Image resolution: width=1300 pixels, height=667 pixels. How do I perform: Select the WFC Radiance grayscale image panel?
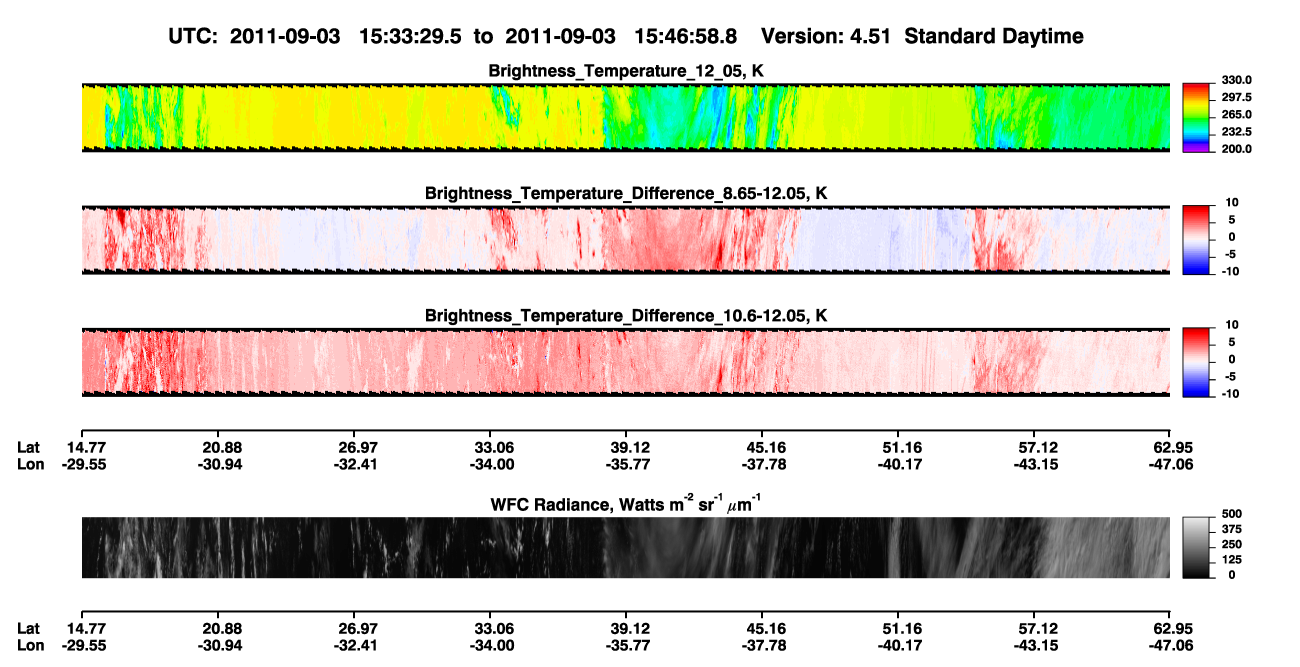pyautogui.click(x=625, y=547)
